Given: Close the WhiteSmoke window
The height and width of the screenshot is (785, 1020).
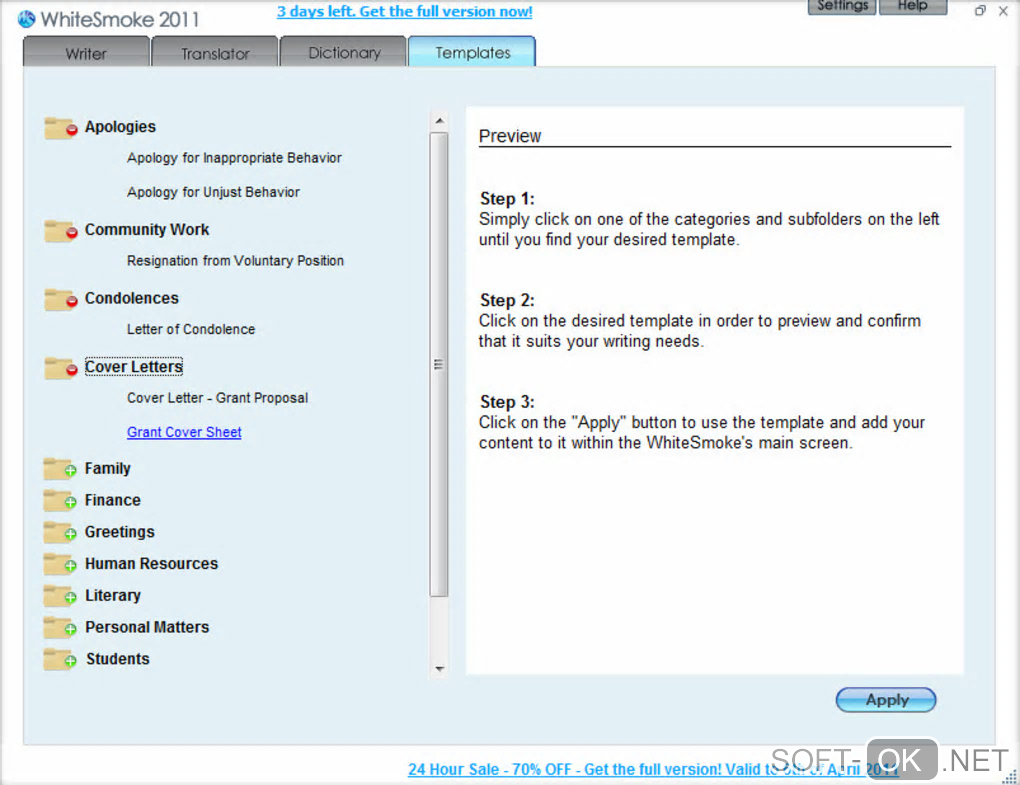Looking at the screenshot, I should (1003, 10).
